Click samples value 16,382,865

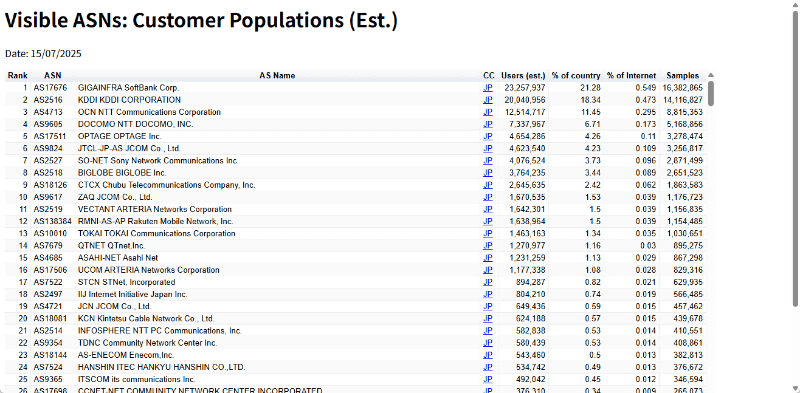tap(683, 88)
